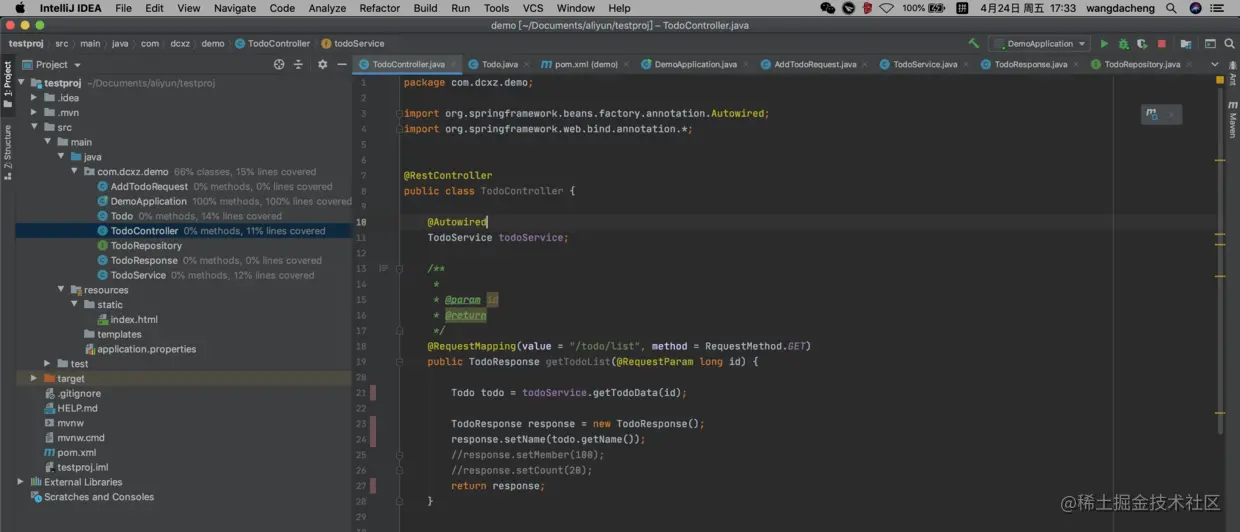Image resolution: width=1240 pixels, height=532 pixels.
Task: Click the demo breadcrumb in navigation bar
Action: tap(213, 44)
